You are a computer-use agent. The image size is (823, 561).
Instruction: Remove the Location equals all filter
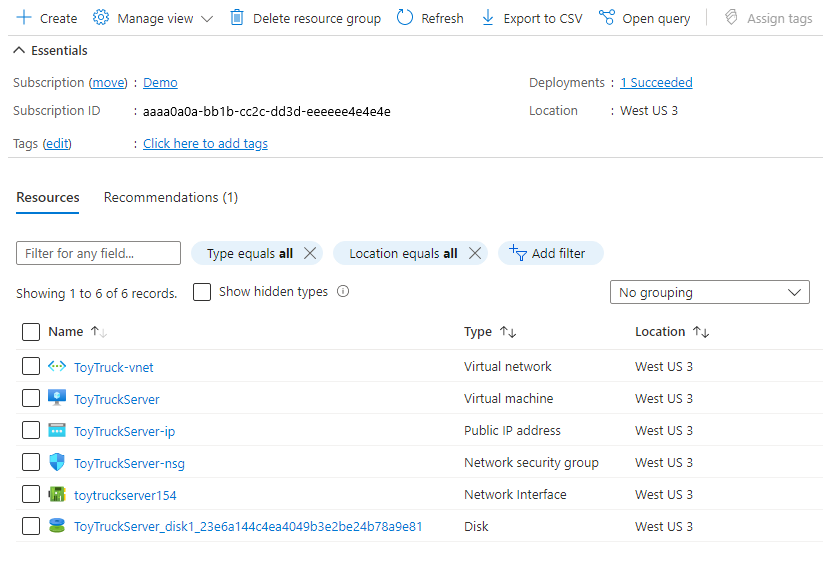tap(475, 253)
